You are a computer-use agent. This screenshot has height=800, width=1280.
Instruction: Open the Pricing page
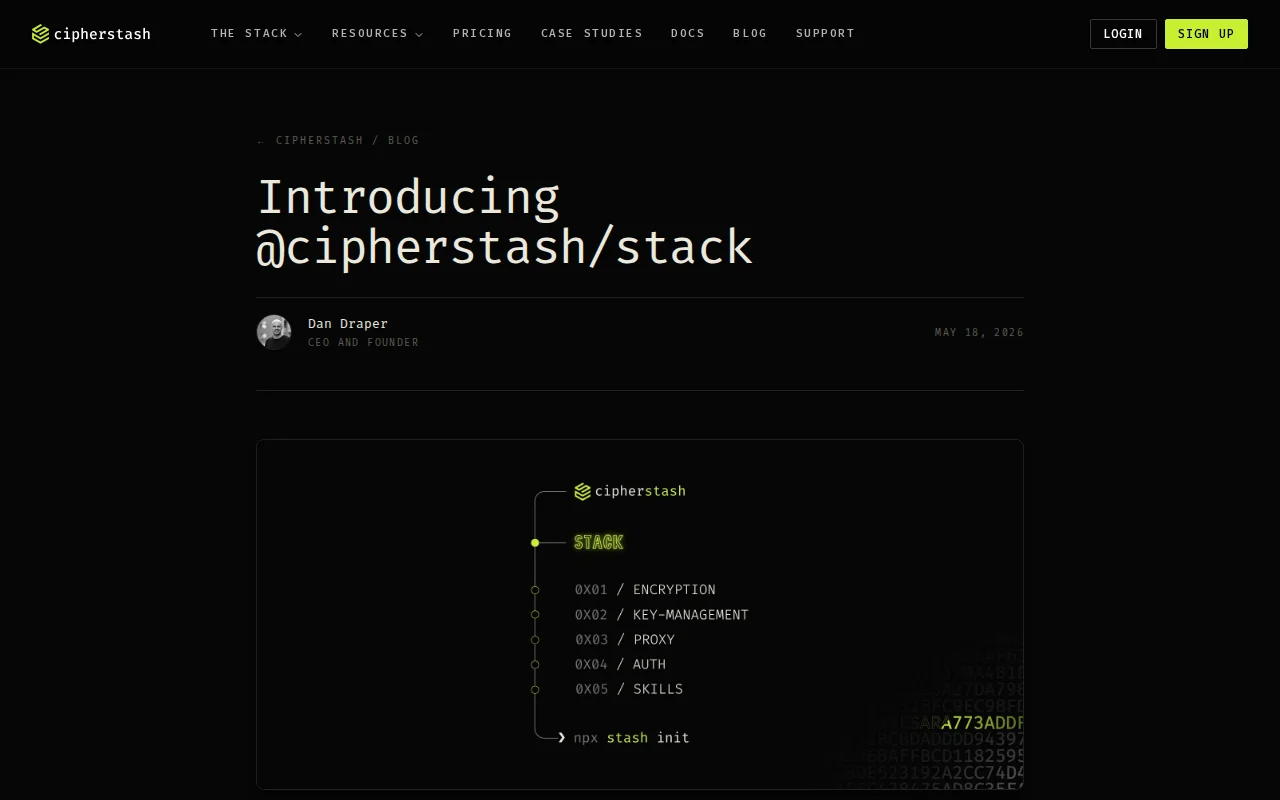[x=482, y=33]
